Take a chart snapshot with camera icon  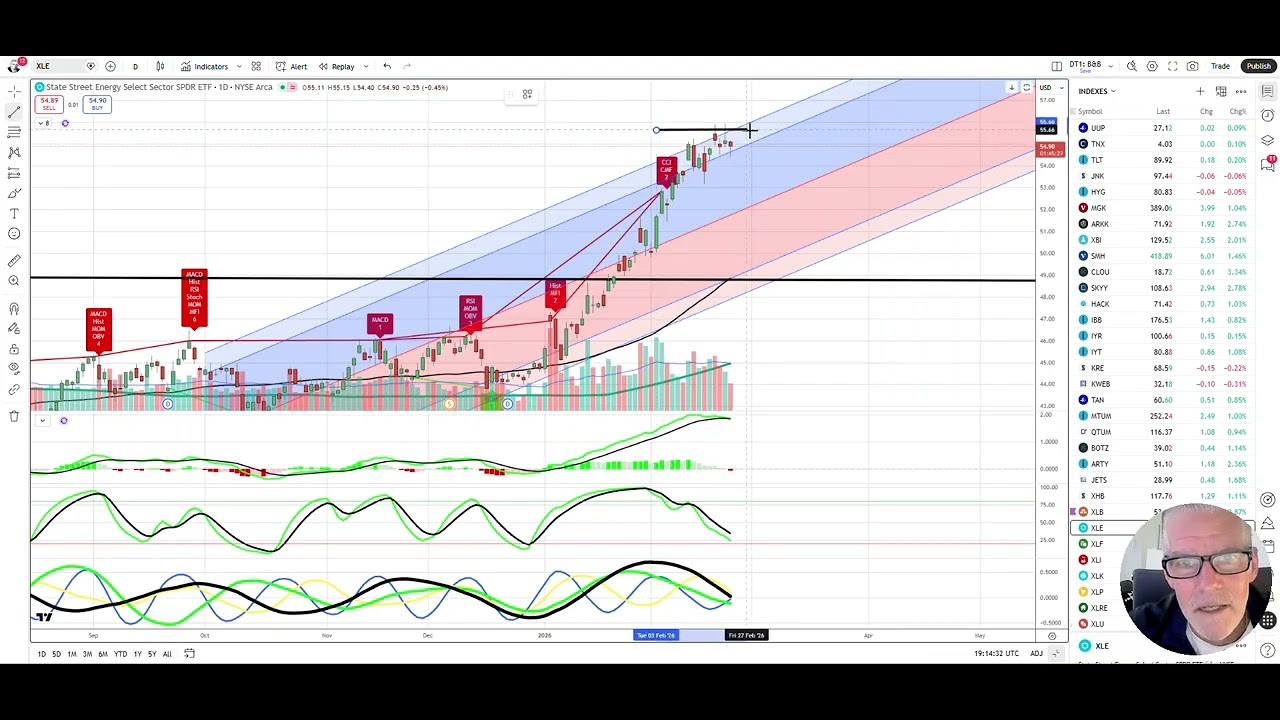[x=1193, y=66]
